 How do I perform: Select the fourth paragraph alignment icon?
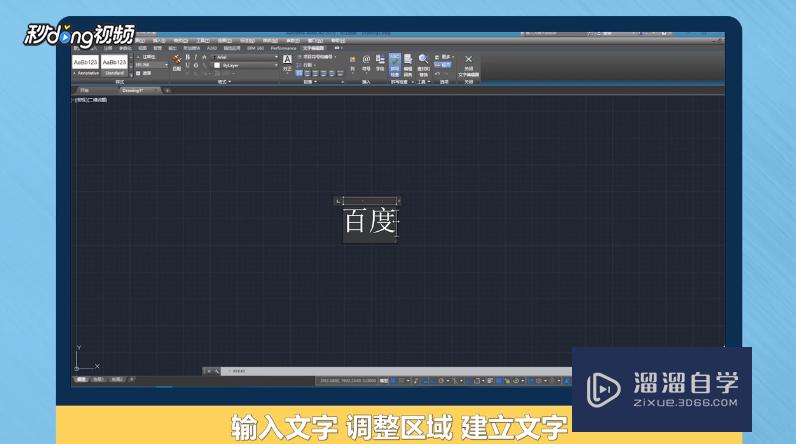click(x=324, y=73)
